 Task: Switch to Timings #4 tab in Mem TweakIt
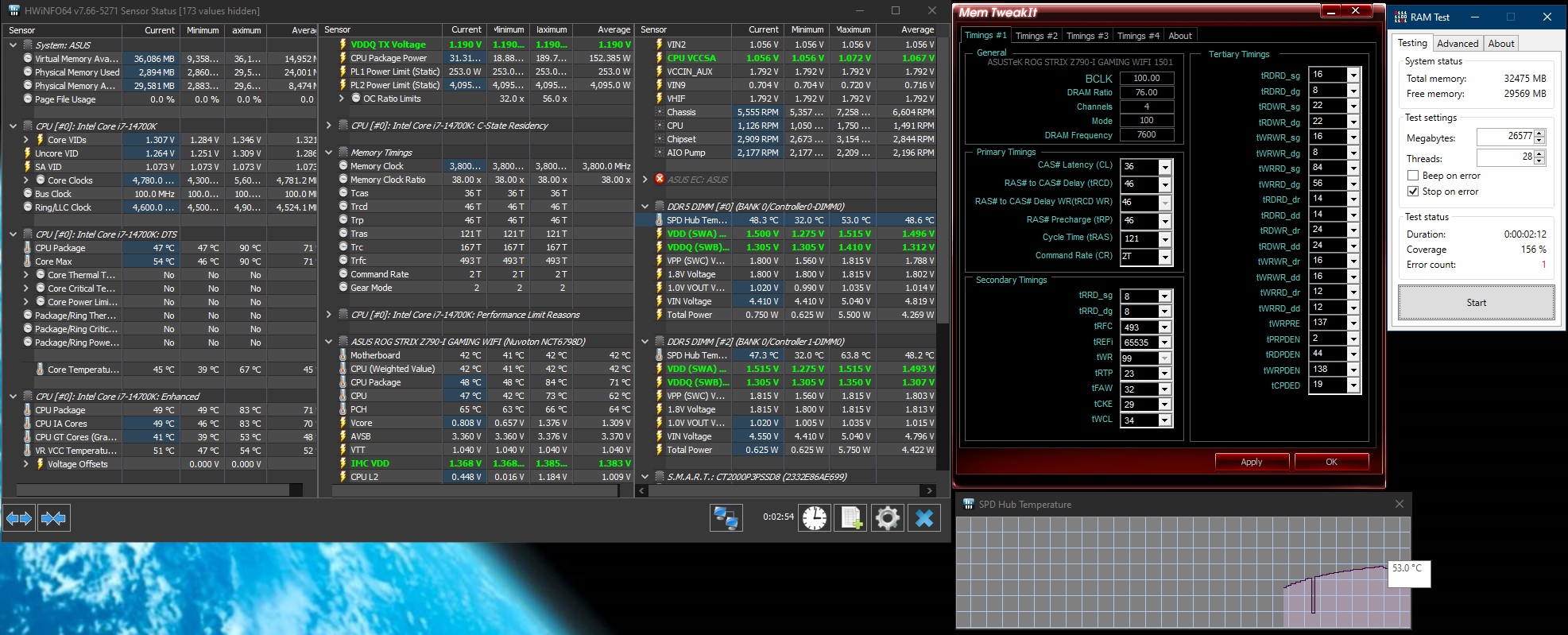pyautogui.click(x=1138, y=36)
